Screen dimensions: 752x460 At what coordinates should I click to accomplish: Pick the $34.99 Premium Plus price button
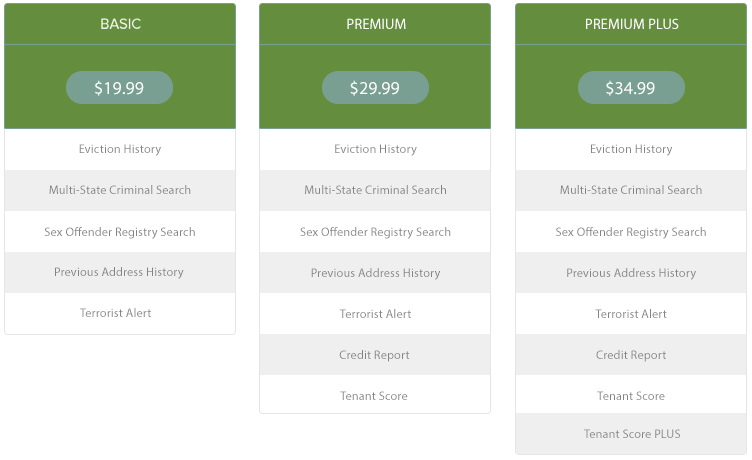point(631,88)
